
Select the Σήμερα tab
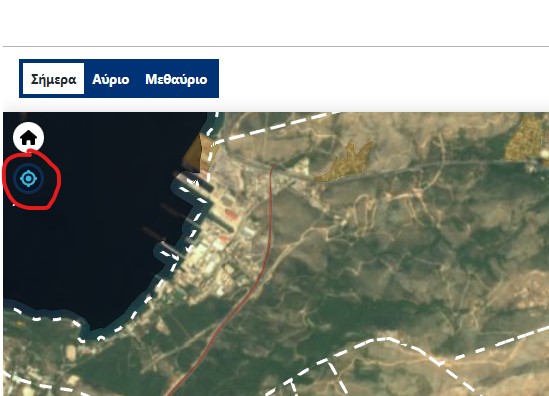click(53, 79)
